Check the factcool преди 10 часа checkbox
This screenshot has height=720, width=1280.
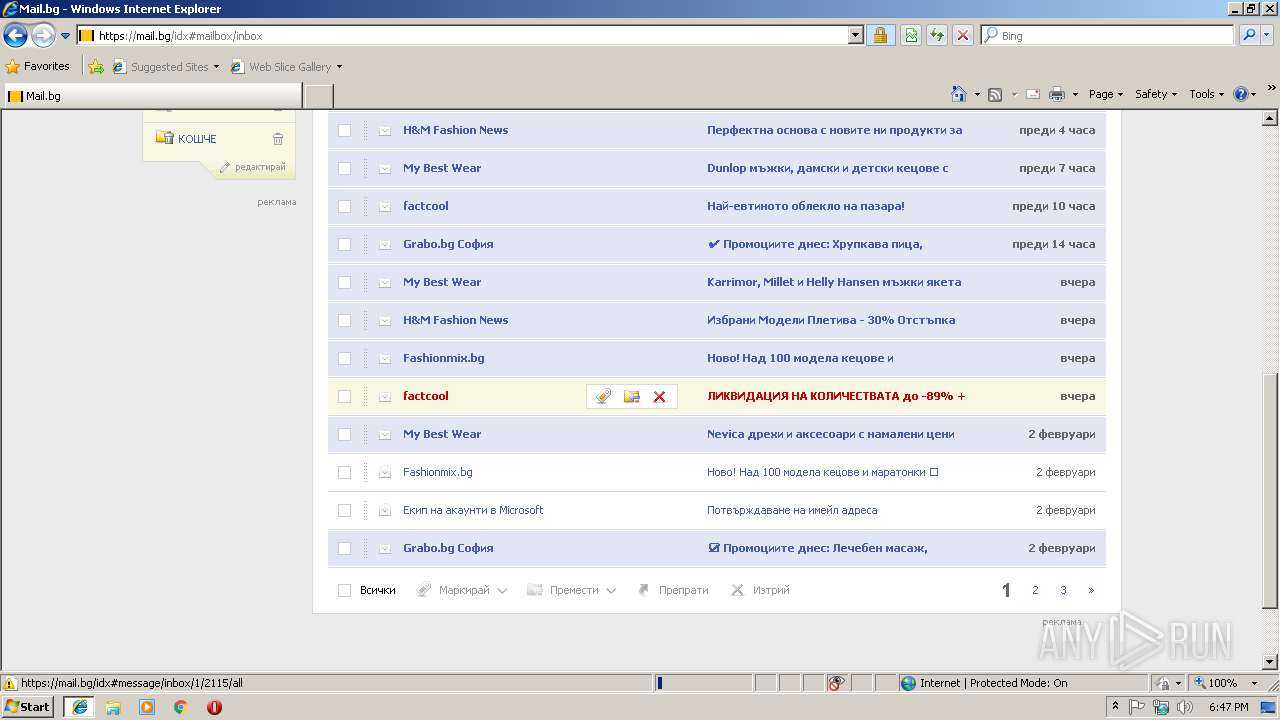(344, 206)
